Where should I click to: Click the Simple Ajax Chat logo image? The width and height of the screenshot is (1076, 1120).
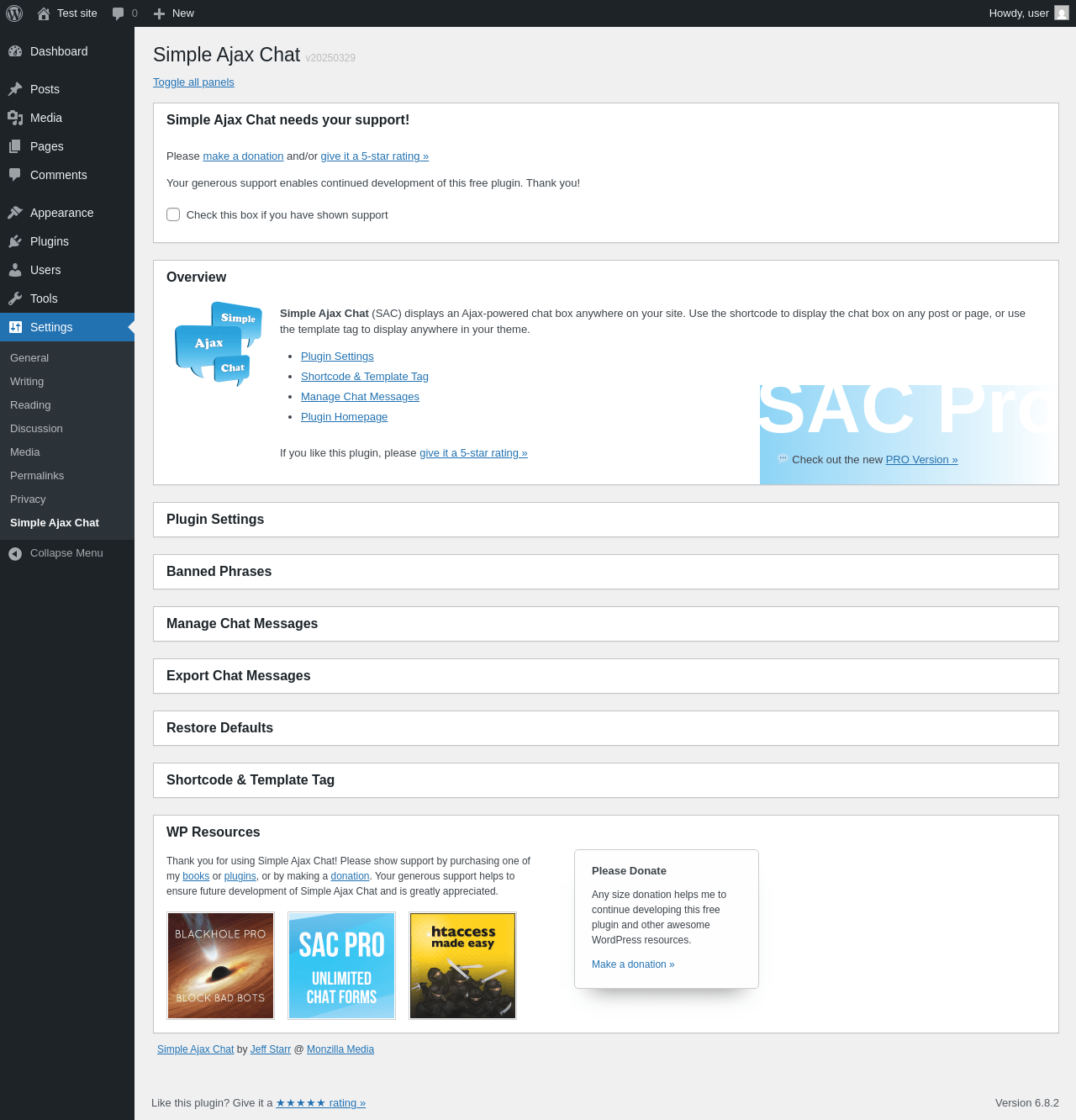[x=219, y=344]
